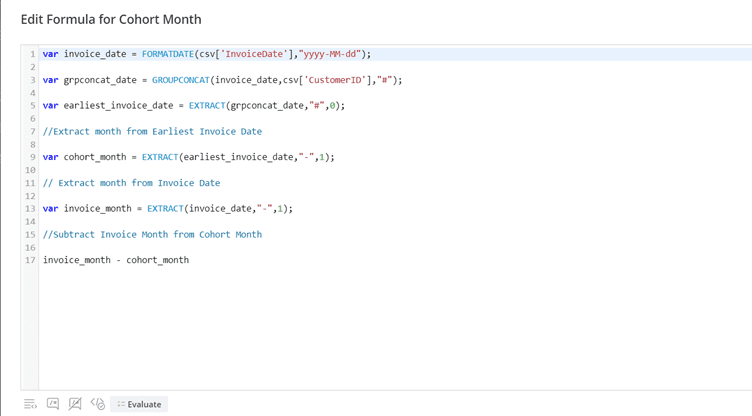Click the Evaluate button
This screenshot has width=752, height=416.
[139, 404]
